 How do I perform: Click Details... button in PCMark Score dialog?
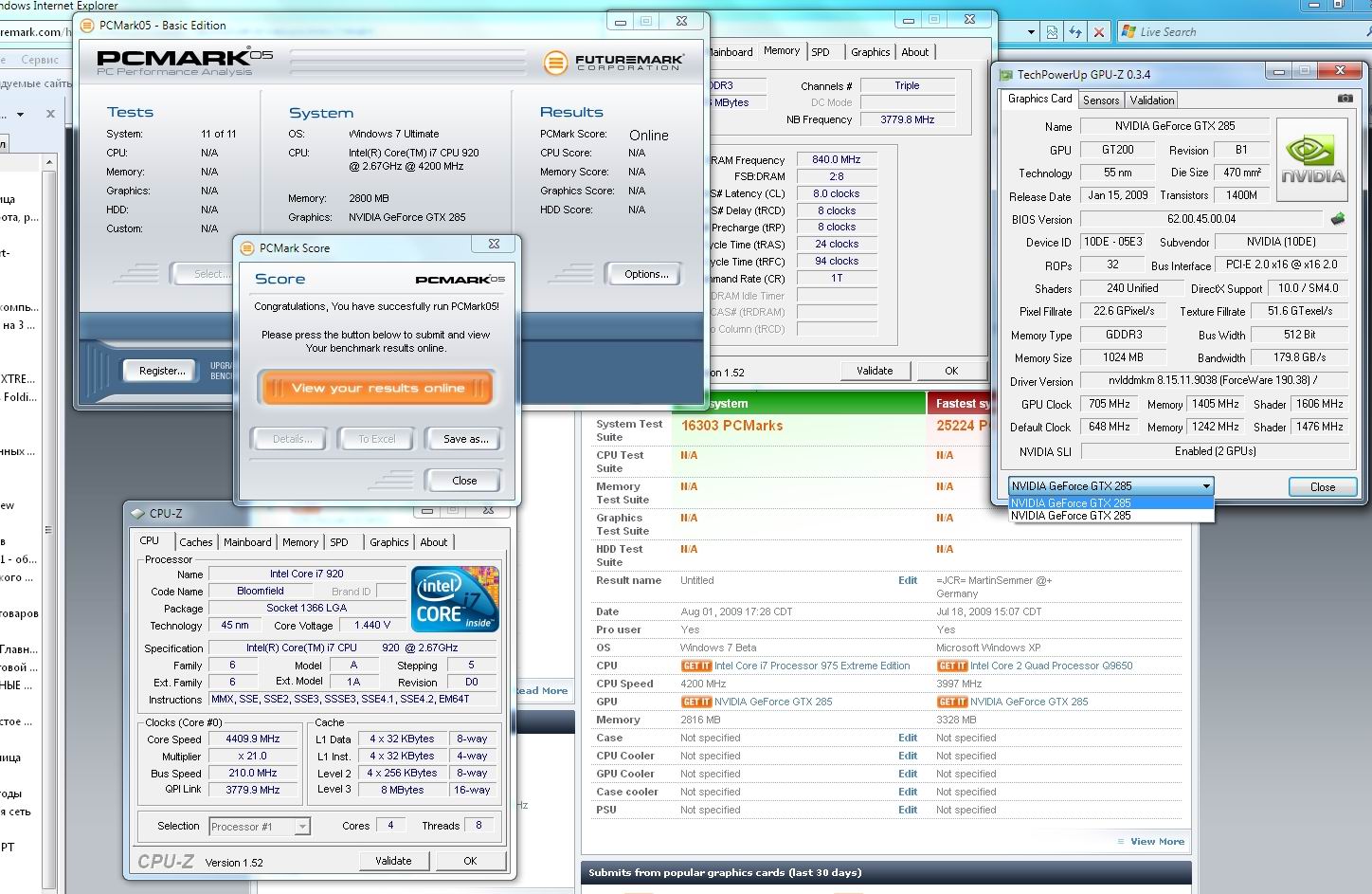tap(292, 439)
